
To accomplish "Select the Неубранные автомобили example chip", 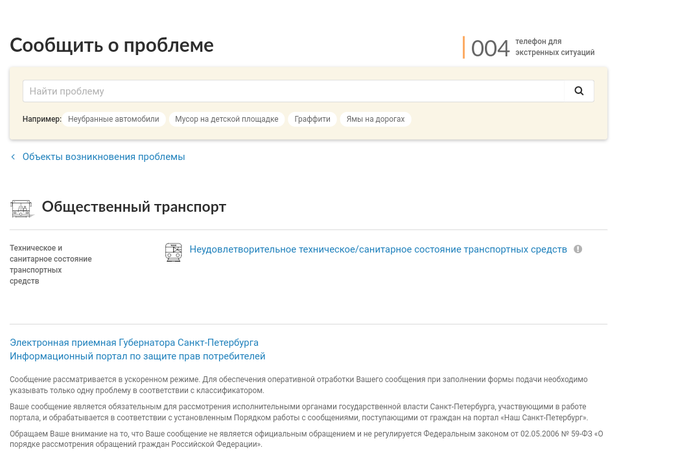I will 113,119.
